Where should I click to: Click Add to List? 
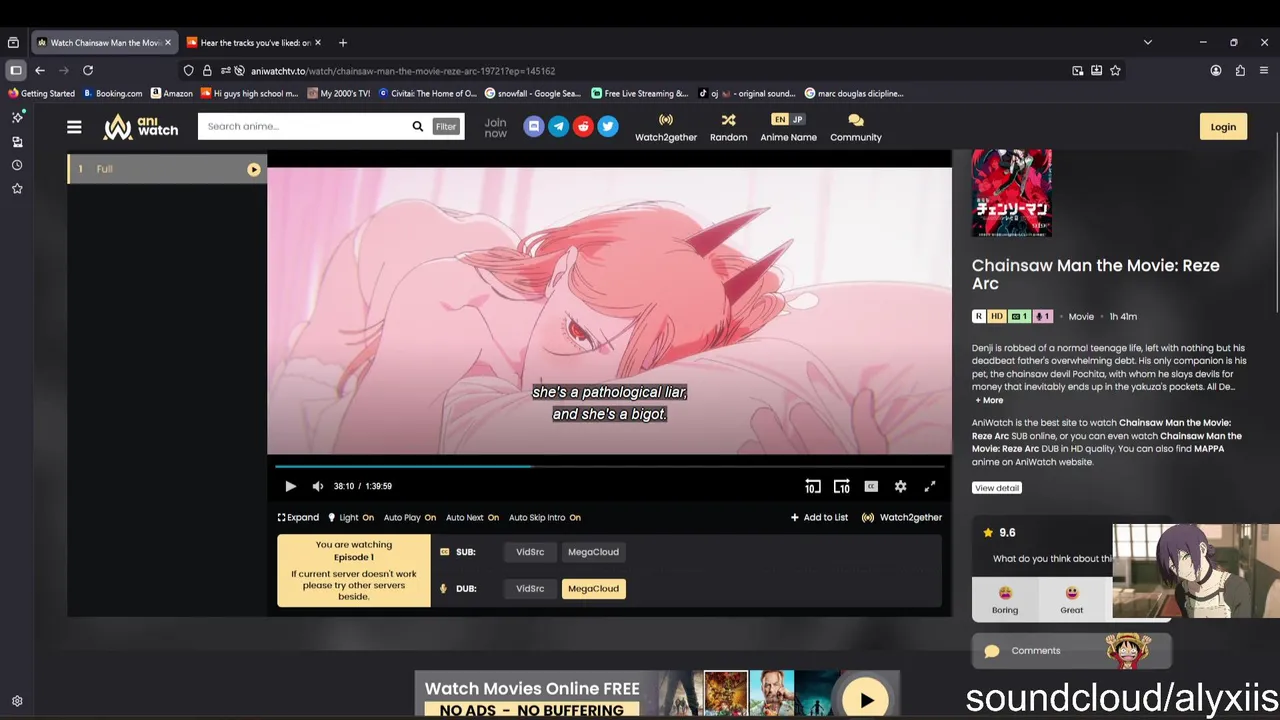click(x=819, y=517)
